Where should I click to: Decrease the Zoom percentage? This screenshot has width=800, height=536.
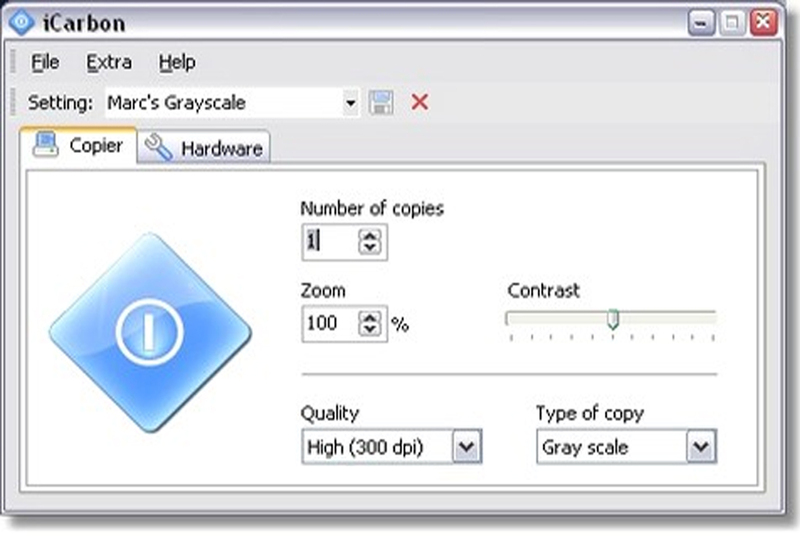(370, 329)
